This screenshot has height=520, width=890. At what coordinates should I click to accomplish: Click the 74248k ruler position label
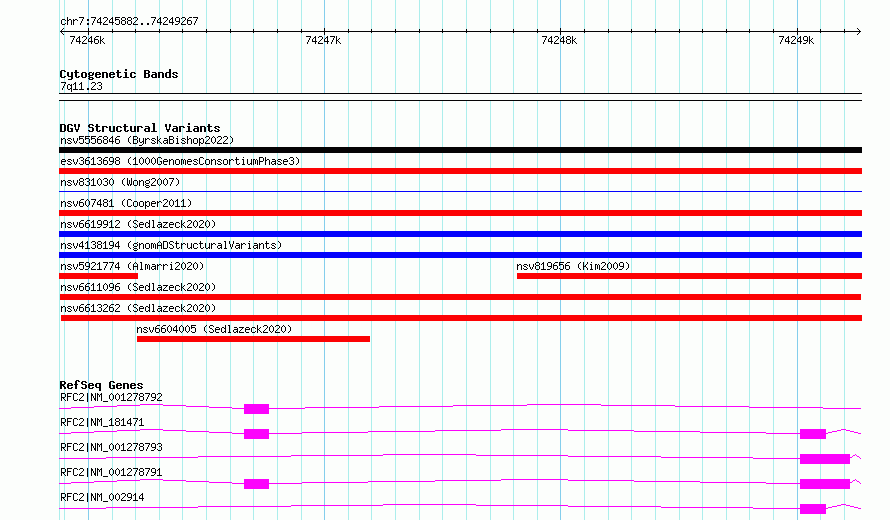pos(559,40)
